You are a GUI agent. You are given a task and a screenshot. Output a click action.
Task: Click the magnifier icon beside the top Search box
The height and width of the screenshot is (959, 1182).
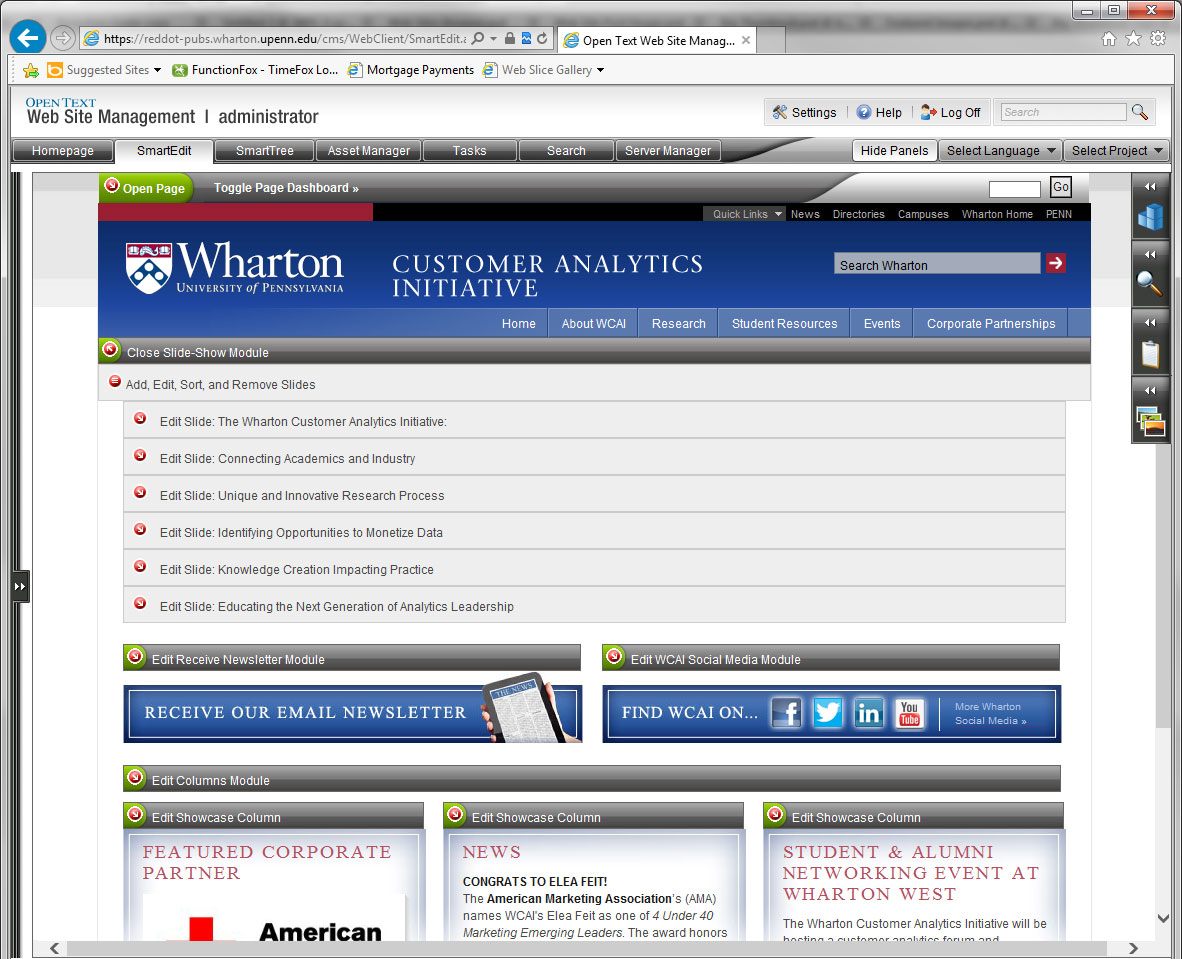(x=1140, y=112)
